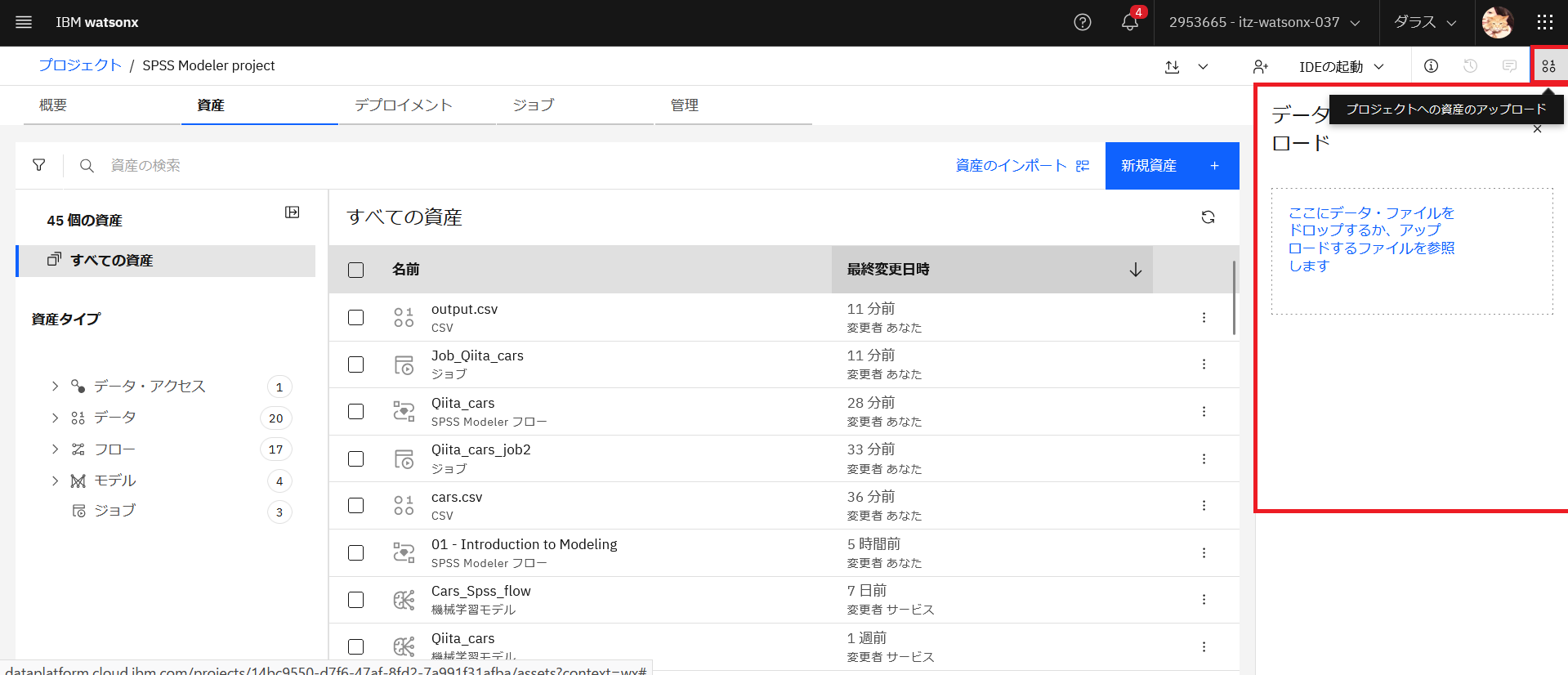Click 資産のインポート link
This screenshot has width=1568, height=675.
pos(1022,165)
